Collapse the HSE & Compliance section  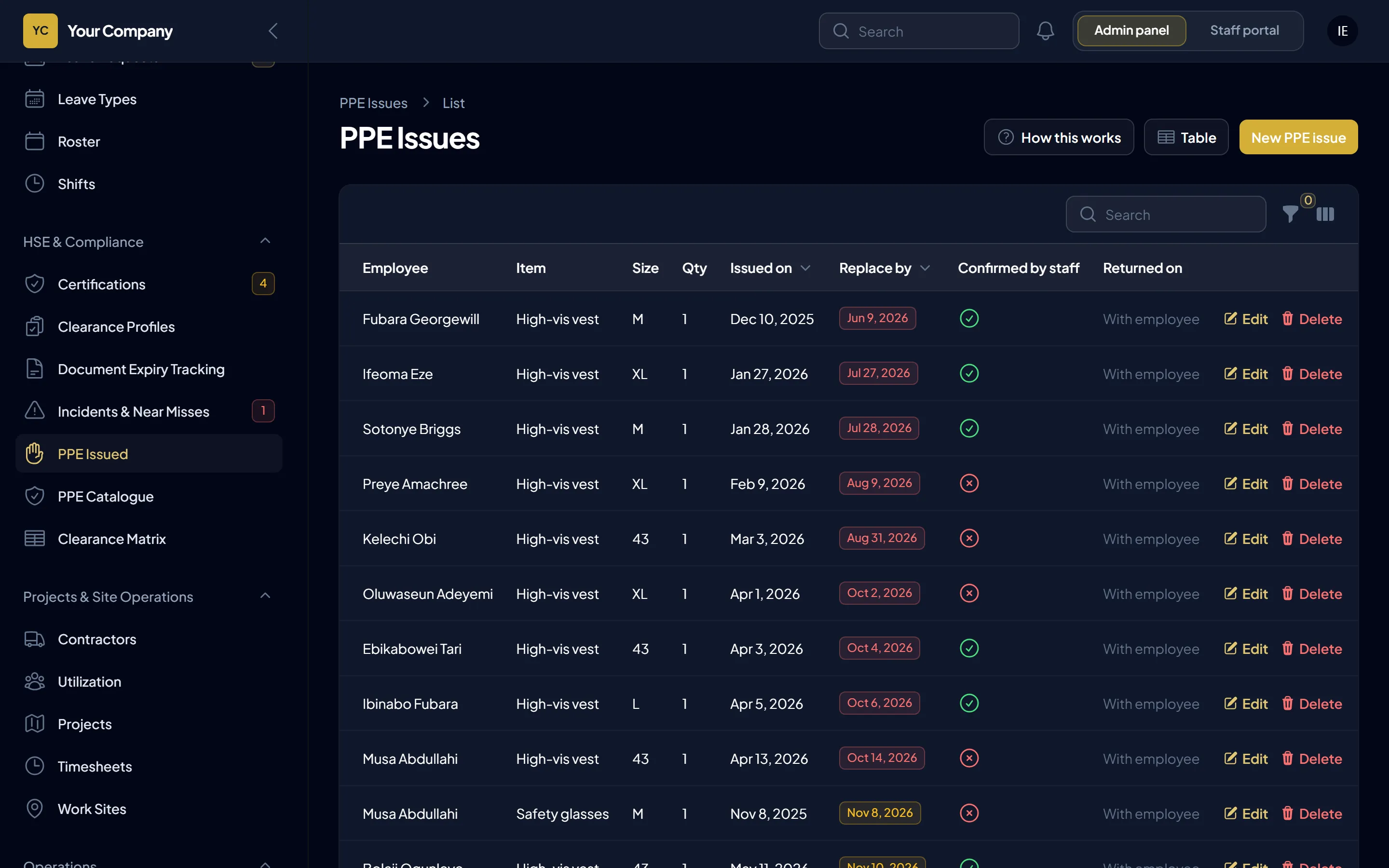(x=265, y=241)
